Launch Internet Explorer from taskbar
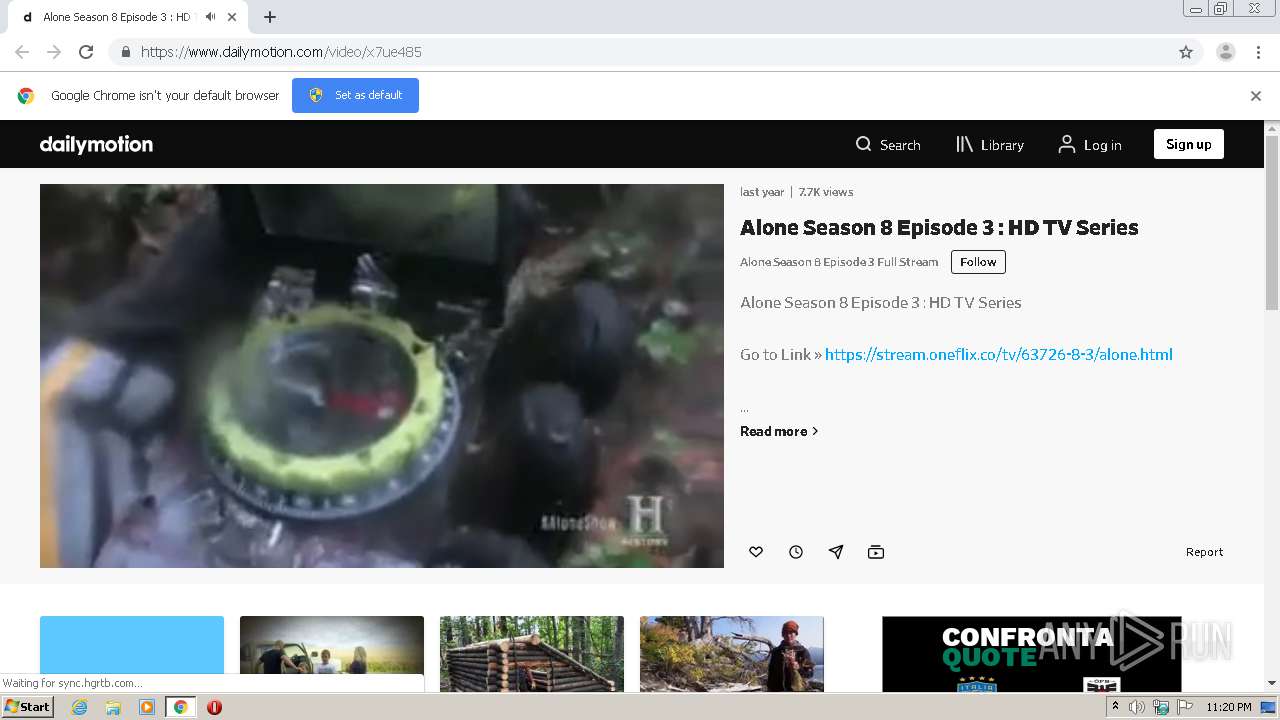 point(79,707)
